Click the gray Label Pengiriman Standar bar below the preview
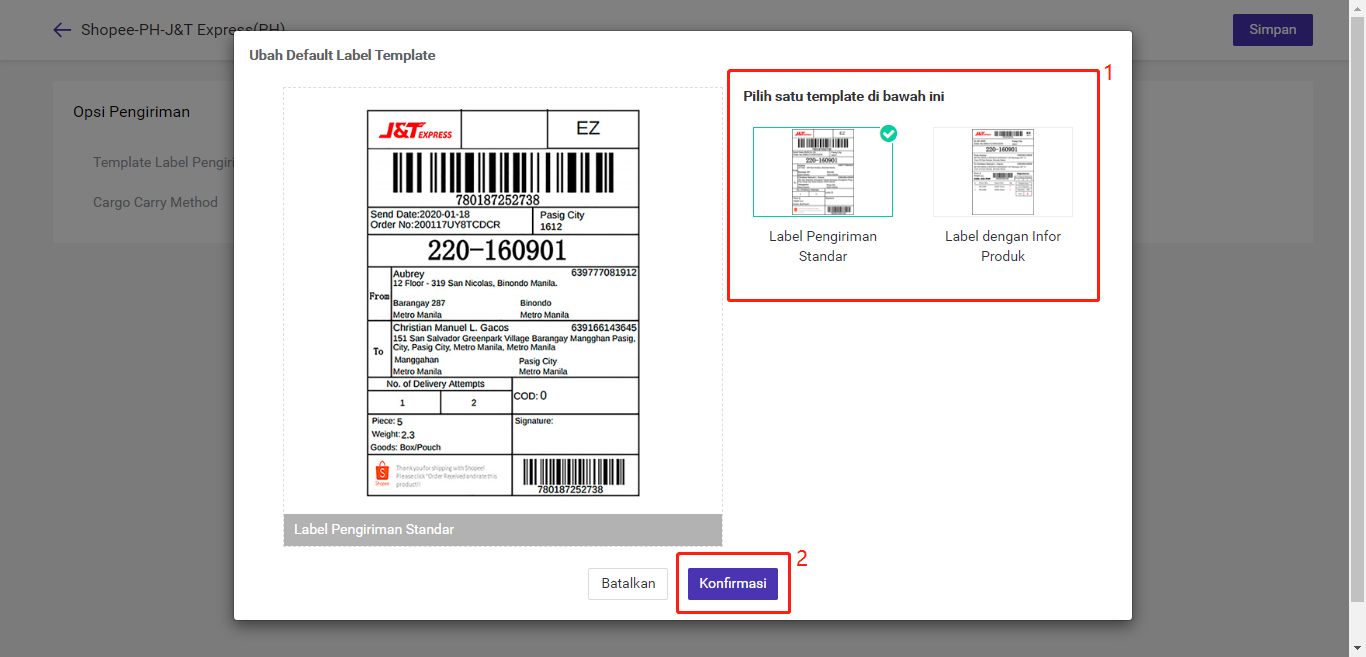This screenshot has height=657, width=1366. pyautogui.click(x=502, y=529)
